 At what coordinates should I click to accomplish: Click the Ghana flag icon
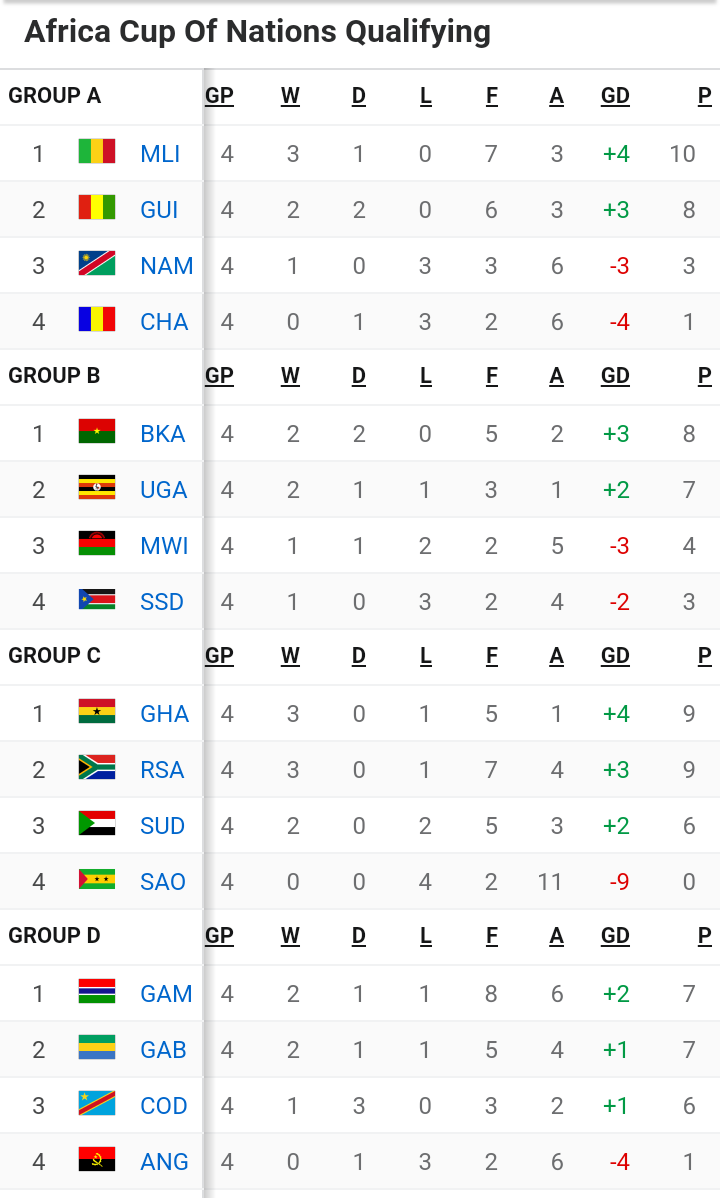[x=97, y=712]
